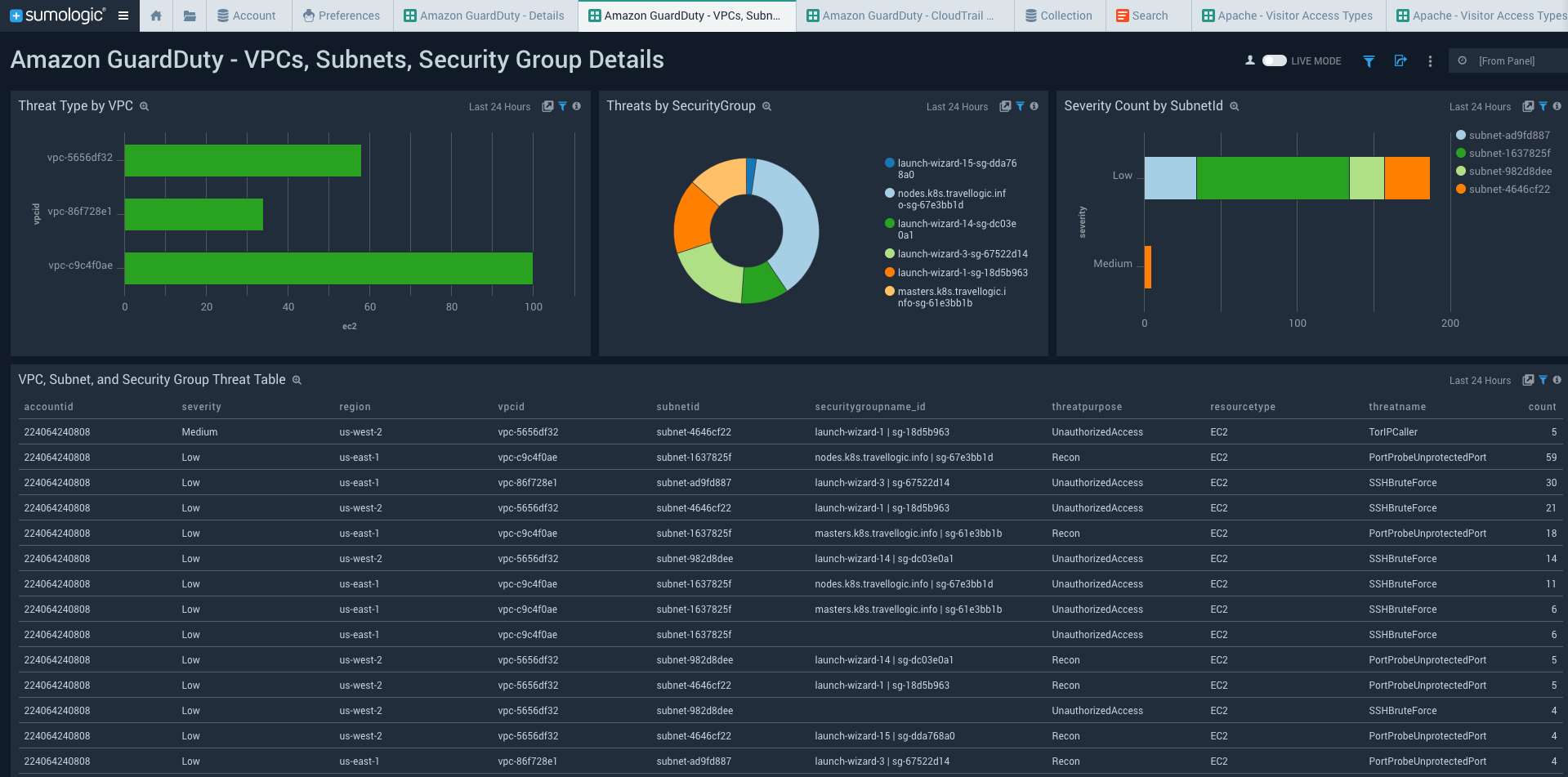Open the dashboard more options menu
The height and width of the screenshot is (777, 1568).
tap(1430, 61)
